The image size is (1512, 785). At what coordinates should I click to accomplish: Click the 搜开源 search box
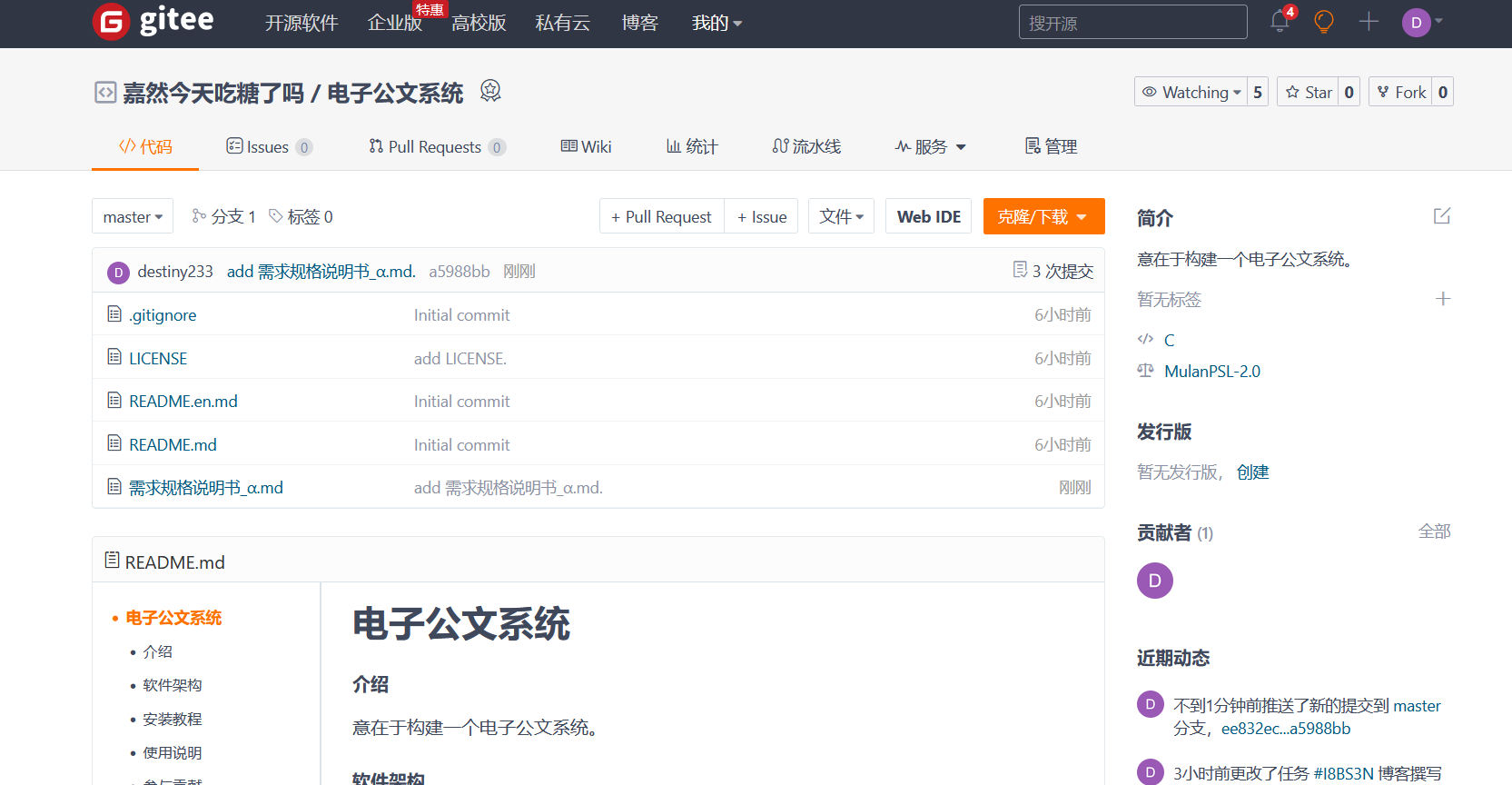[x=1133, y=23]
